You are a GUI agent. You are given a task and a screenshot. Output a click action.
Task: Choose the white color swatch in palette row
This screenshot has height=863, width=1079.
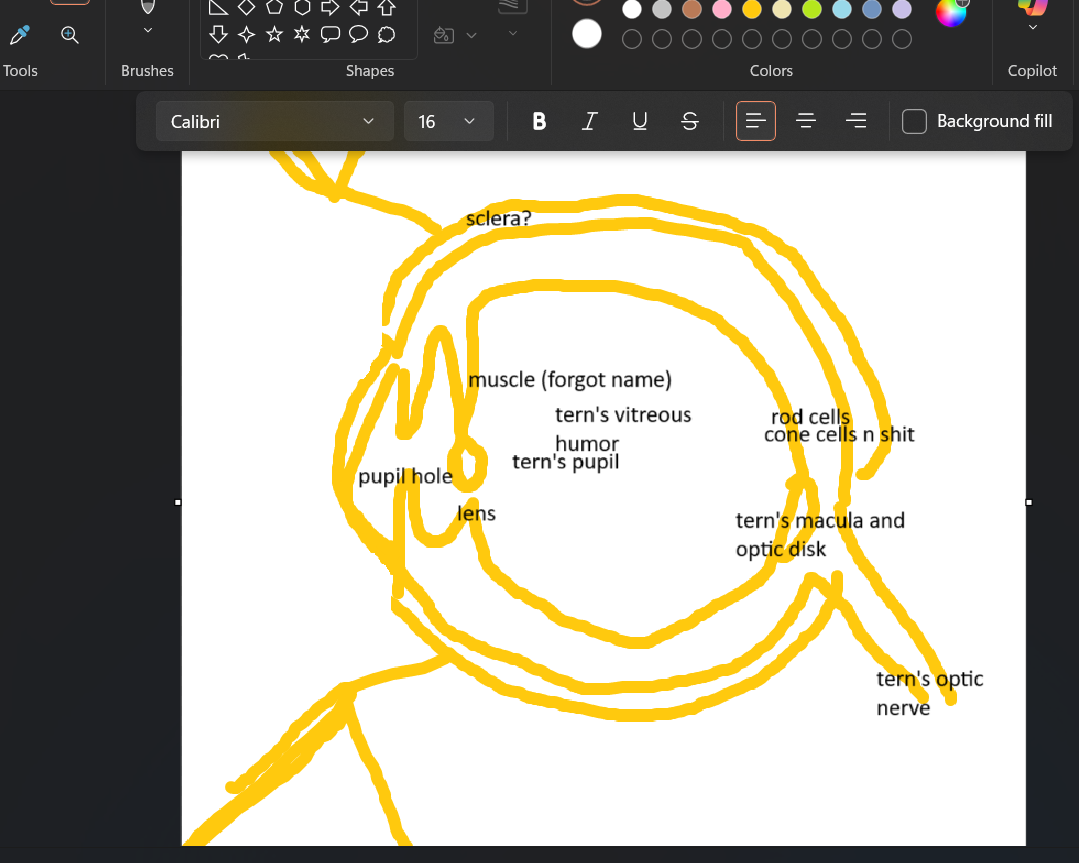pos(632,9)
